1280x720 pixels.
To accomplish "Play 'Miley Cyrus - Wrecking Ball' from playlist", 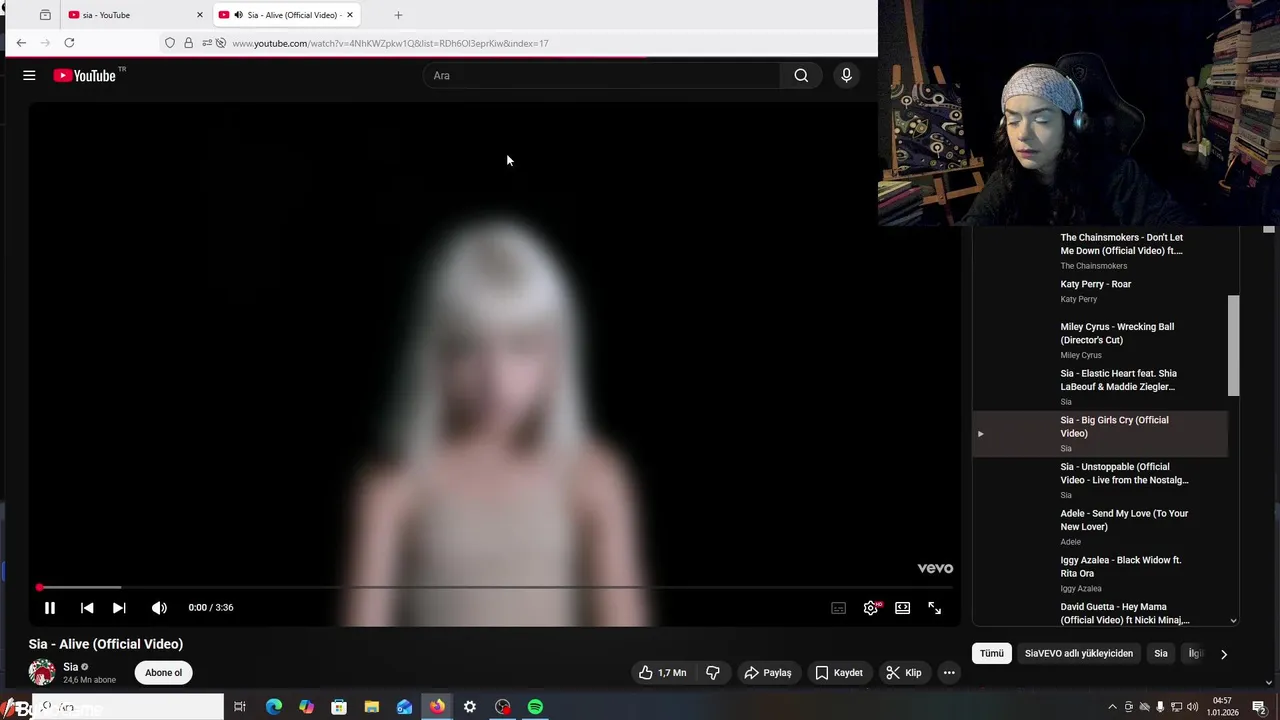I will pyautogui.click(x=1100, y=340).
